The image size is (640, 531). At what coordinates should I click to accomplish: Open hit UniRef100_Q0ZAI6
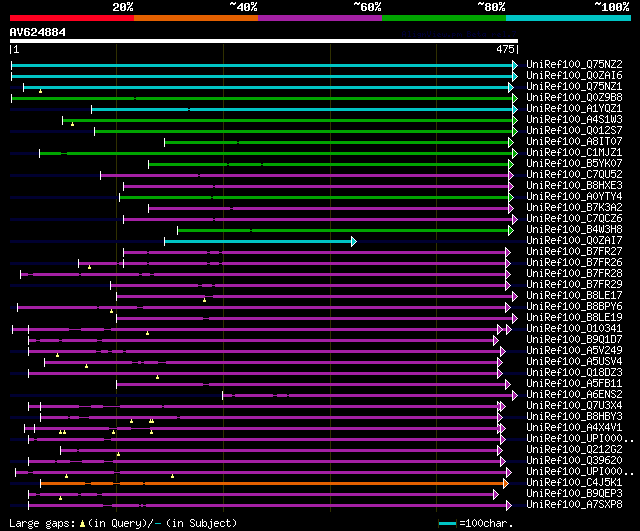coord(574,75)
